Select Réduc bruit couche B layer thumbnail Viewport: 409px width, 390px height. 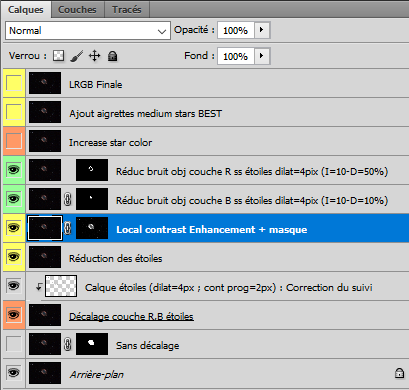coord(45,199)
